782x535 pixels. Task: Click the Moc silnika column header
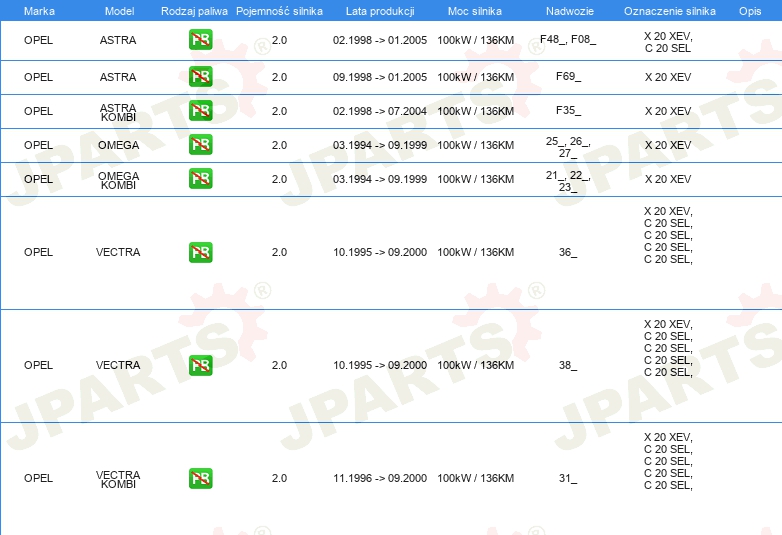point(475,11)
